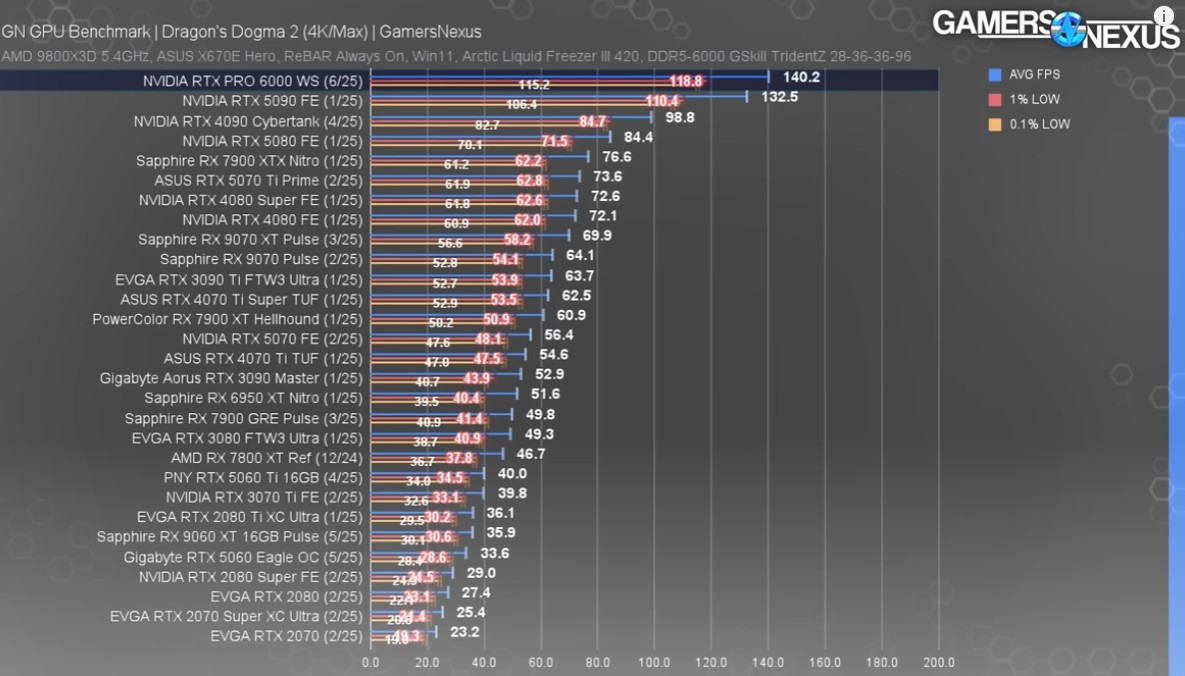Select the chart title mentioning Dragon's Dogma 2
This screenshot has width=1185, height=676.
(241, 32)
